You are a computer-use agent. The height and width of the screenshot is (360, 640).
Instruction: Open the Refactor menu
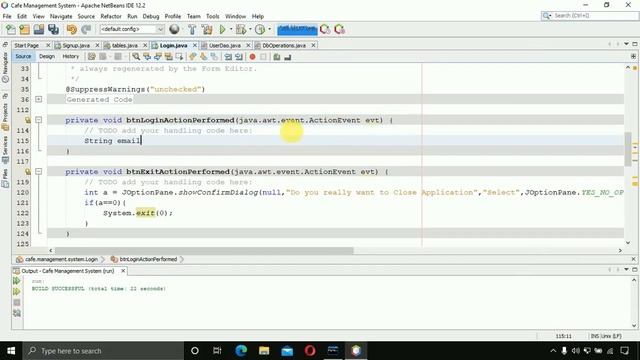(111, 16)
